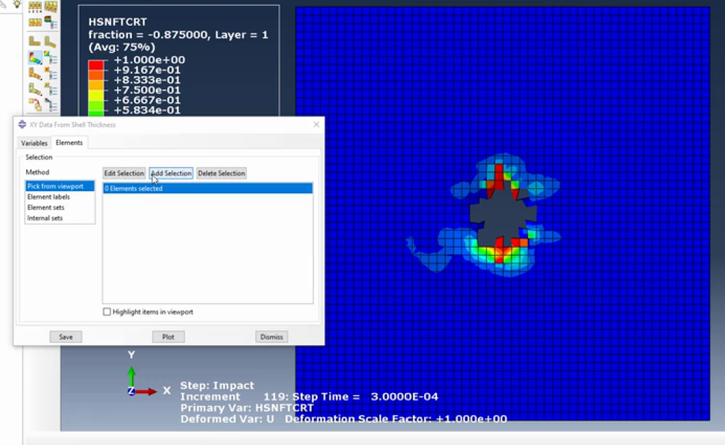Open the Symbol Options icon
Image resolution: width=725 pixels, height=445 pixels.
pyautogui.click(x=49, y=77)
